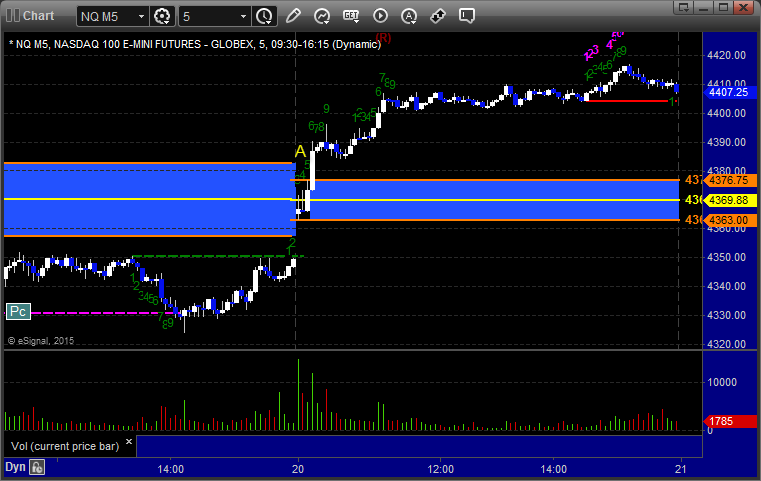The width and height of the screenshot is (761, 481).
Task: Click the chart grip handle beside Chart title
Action: pyautogui.click(x=12, y=16)
